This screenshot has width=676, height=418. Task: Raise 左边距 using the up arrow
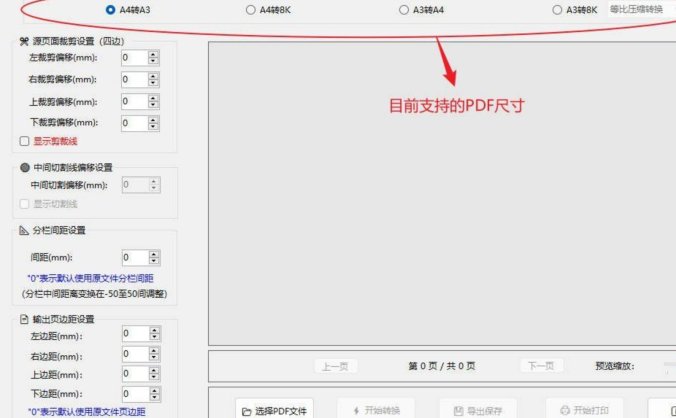[155, 330]
